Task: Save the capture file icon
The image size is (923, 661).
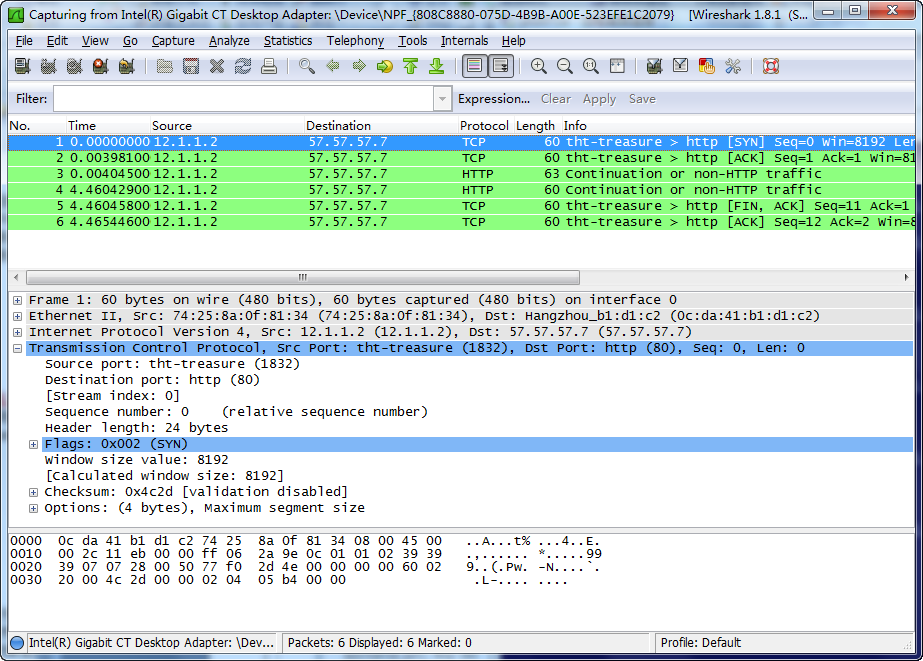Action: (191, 66)
